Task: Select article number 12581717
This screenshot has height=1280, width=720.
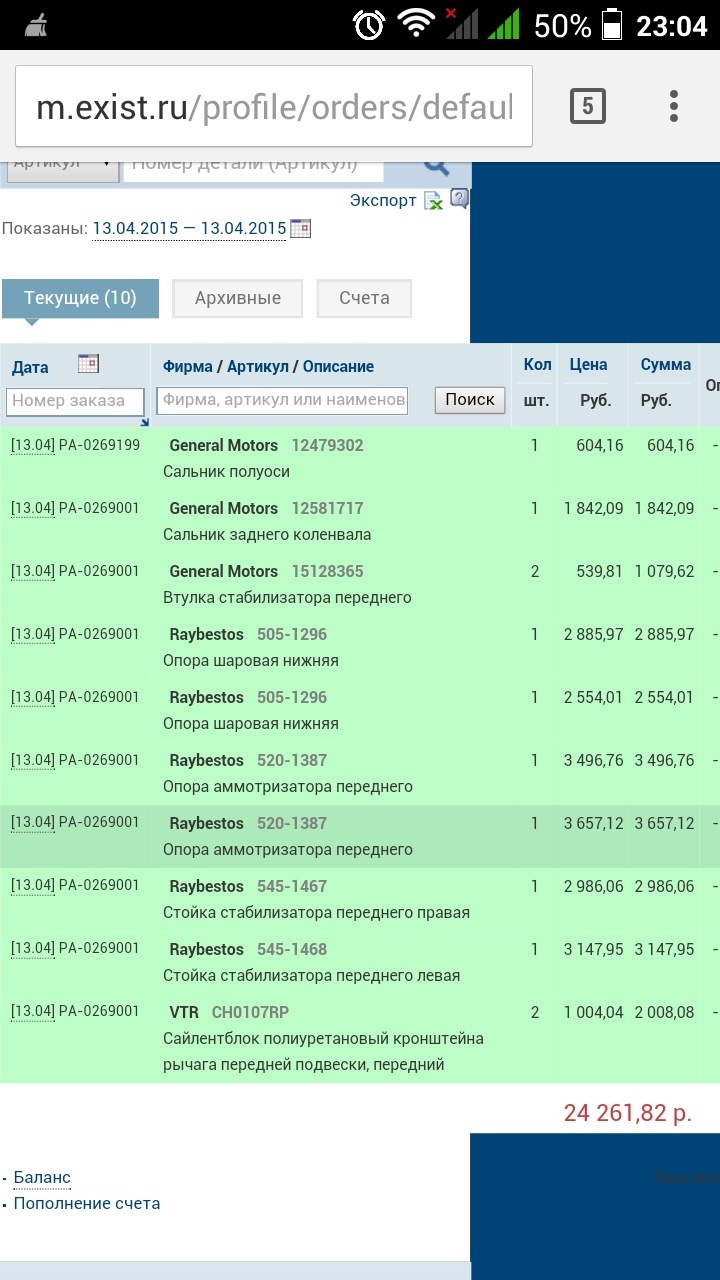Action: (328, 508)
